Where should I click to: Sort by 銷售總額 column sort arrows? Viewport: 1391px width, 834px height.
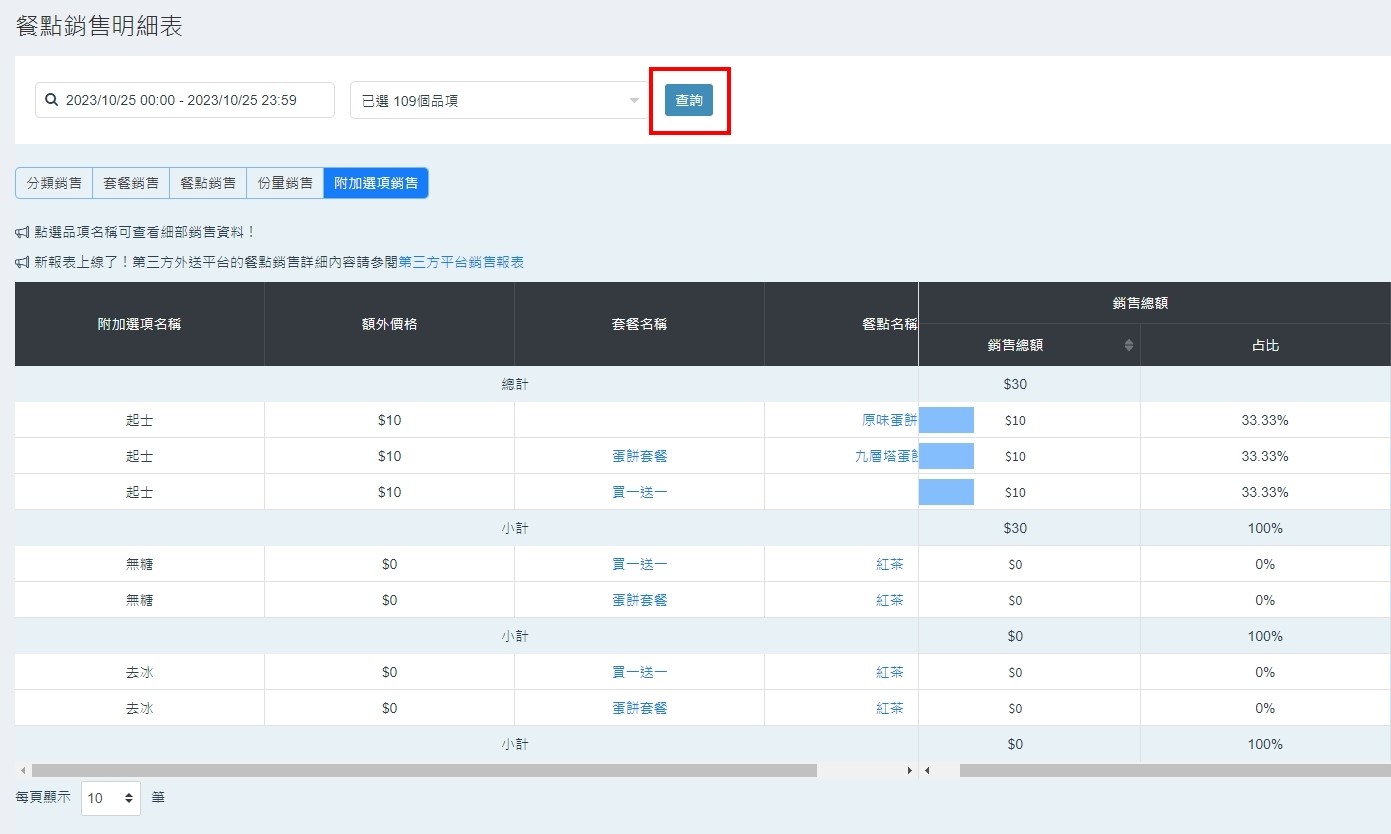1129,345
